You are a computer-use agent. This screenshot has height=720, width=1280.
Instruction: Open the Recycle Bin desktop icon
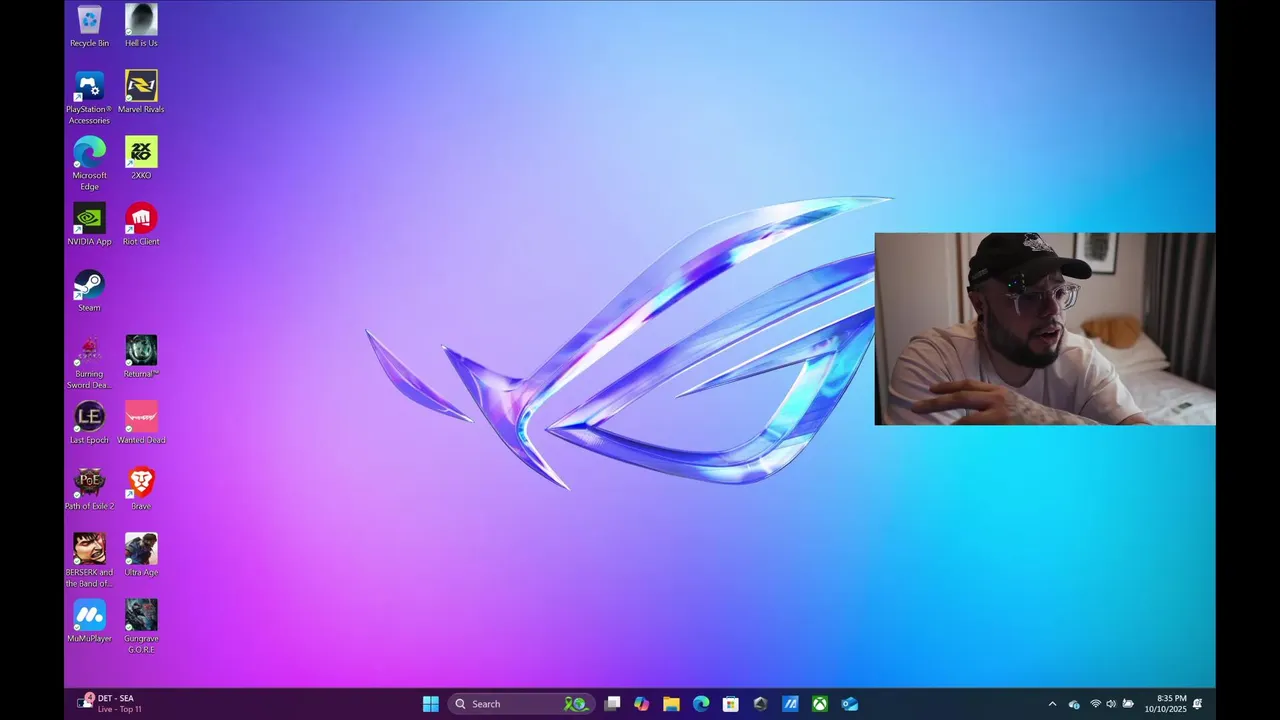coord(89,26)
